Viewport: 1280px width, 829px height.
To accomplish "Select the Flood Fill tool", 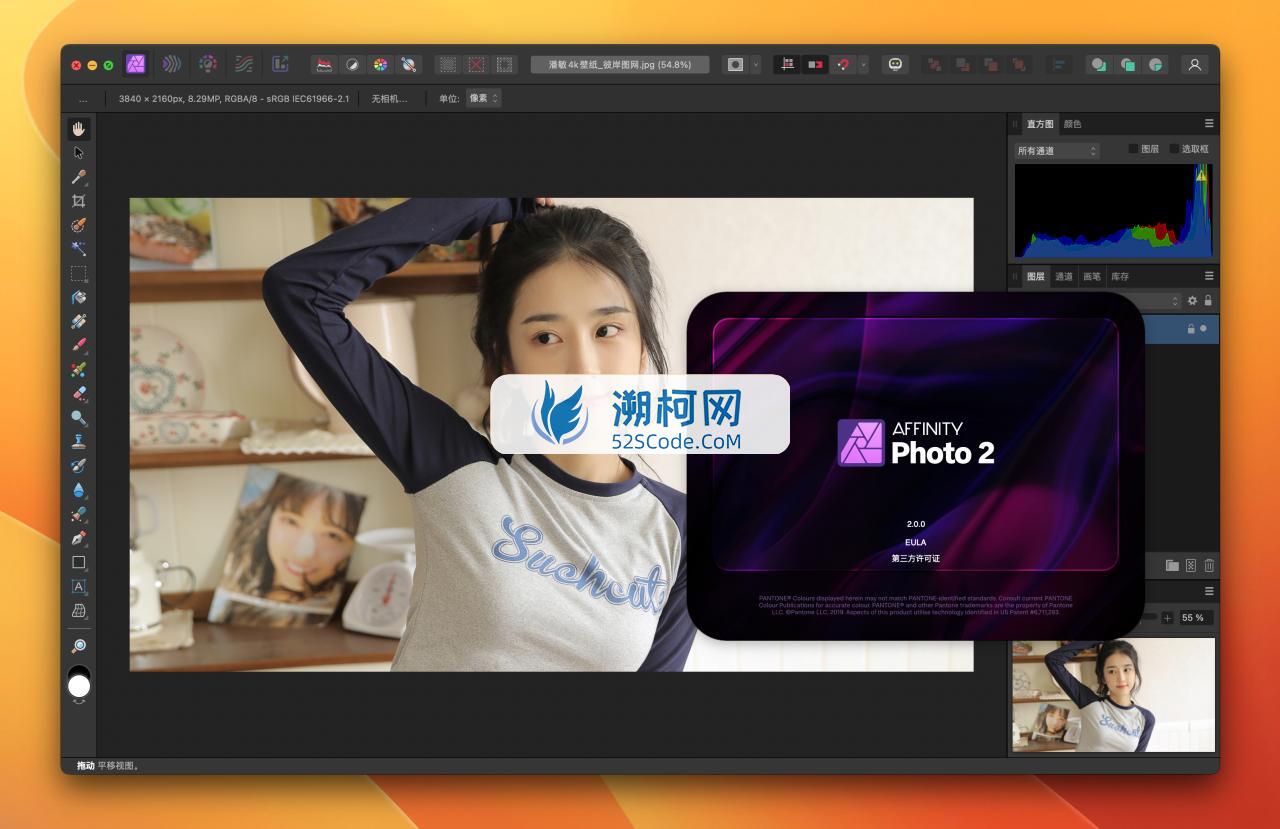I will (79, 297).
